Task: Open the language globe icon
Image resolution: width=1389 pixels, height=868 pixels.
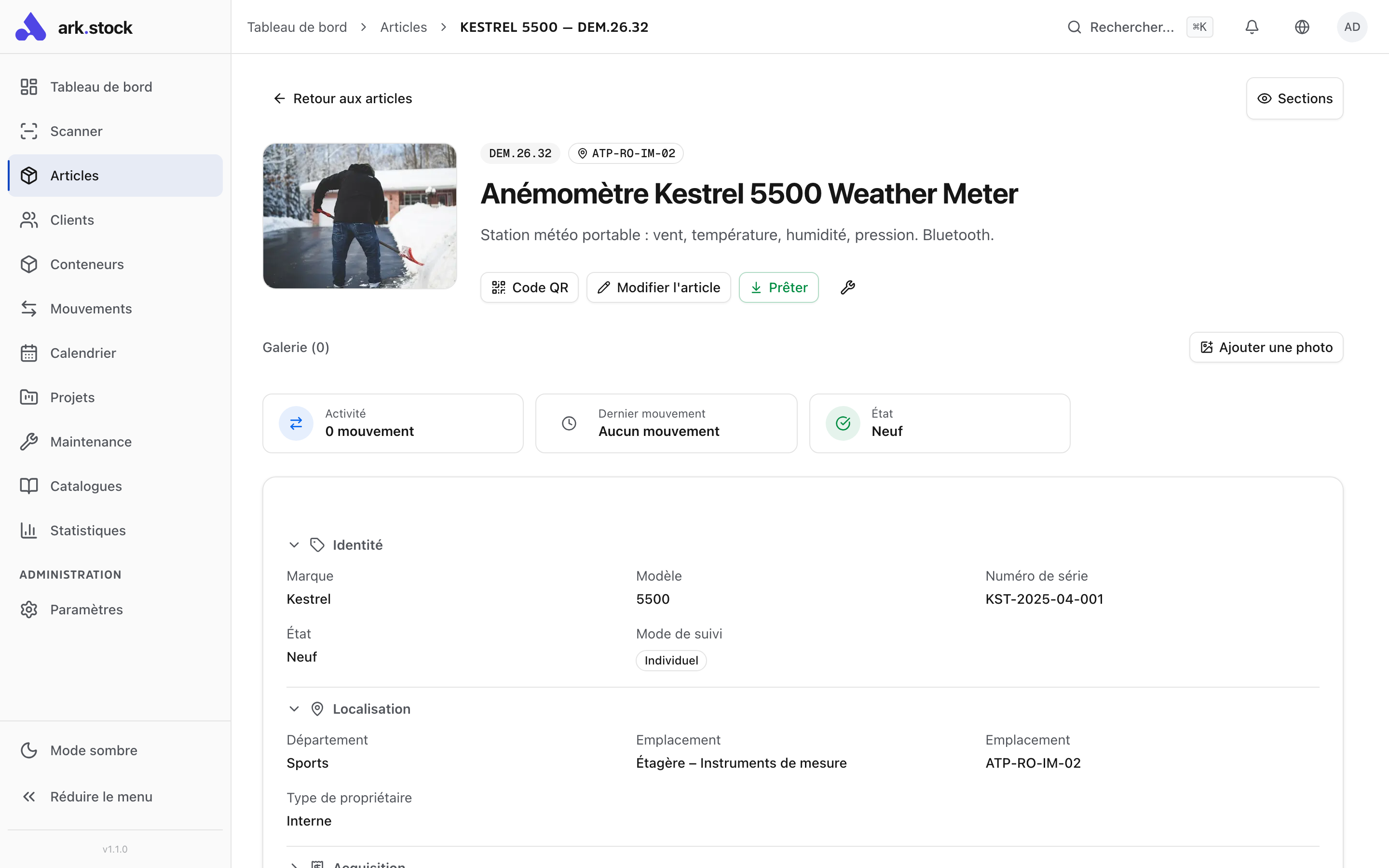Action: tap(1302, 27)
